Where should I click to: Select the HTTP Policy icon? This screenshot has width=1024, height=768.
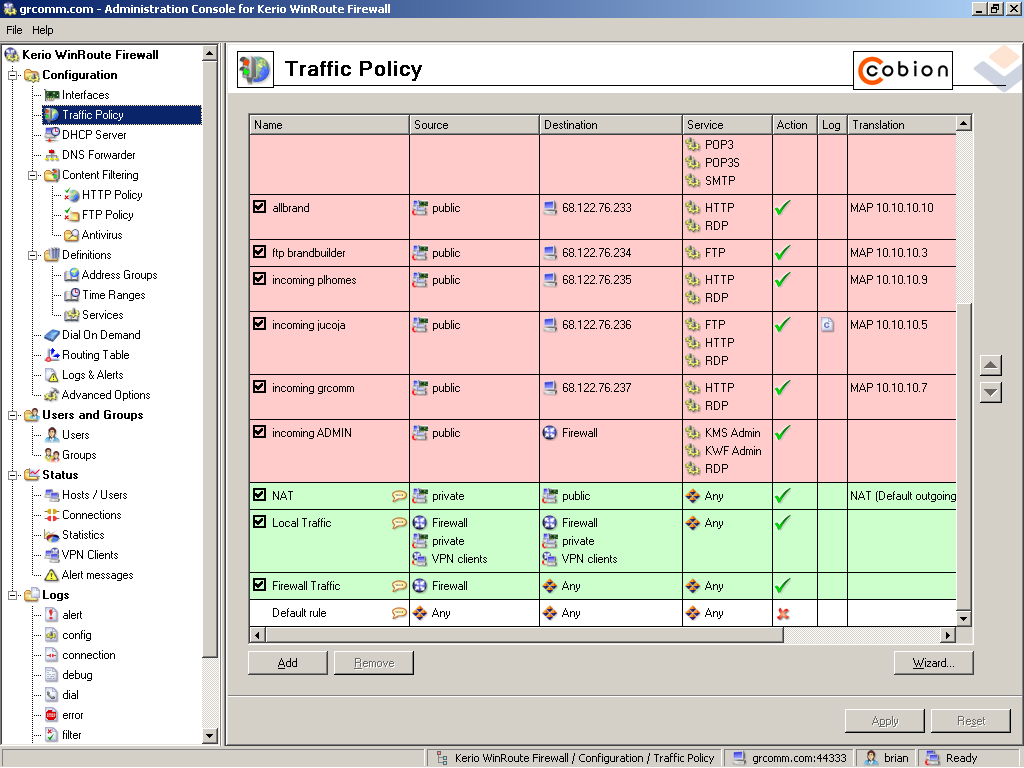tap(72, 195)
